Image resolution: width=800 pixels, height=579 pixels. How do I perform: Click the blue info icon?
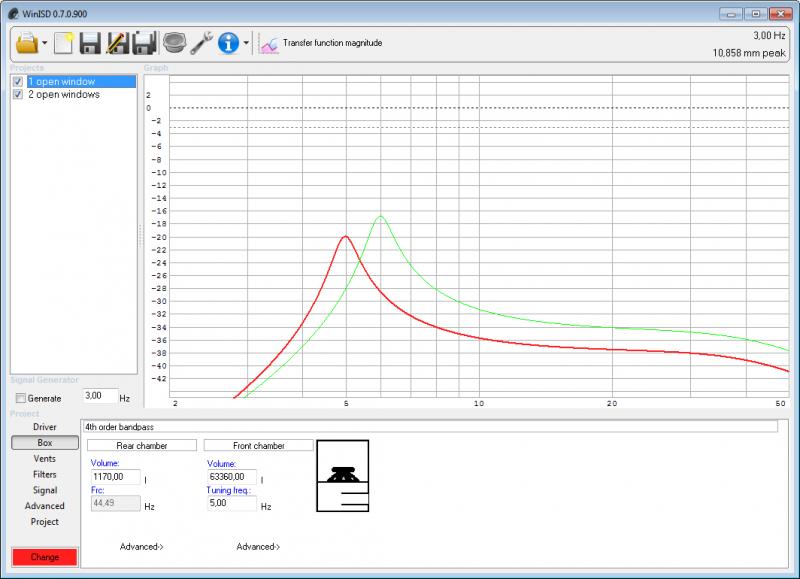[x=228, y=43]
